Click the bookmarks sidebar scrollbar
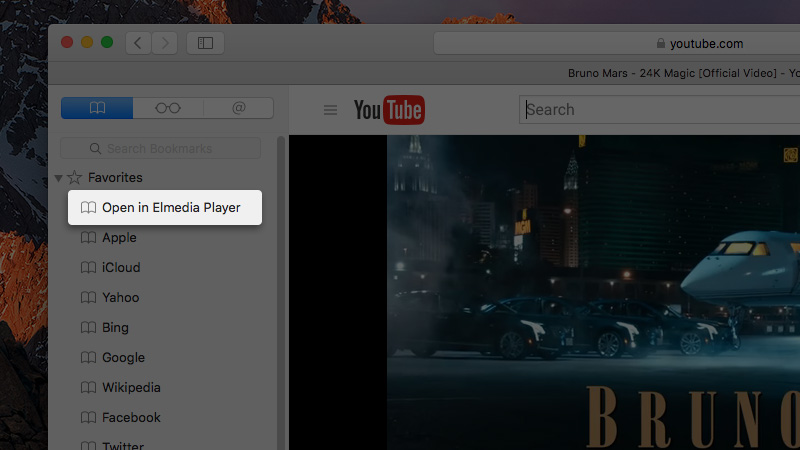Viewport: 800px width, 450px height. (281, 293)
